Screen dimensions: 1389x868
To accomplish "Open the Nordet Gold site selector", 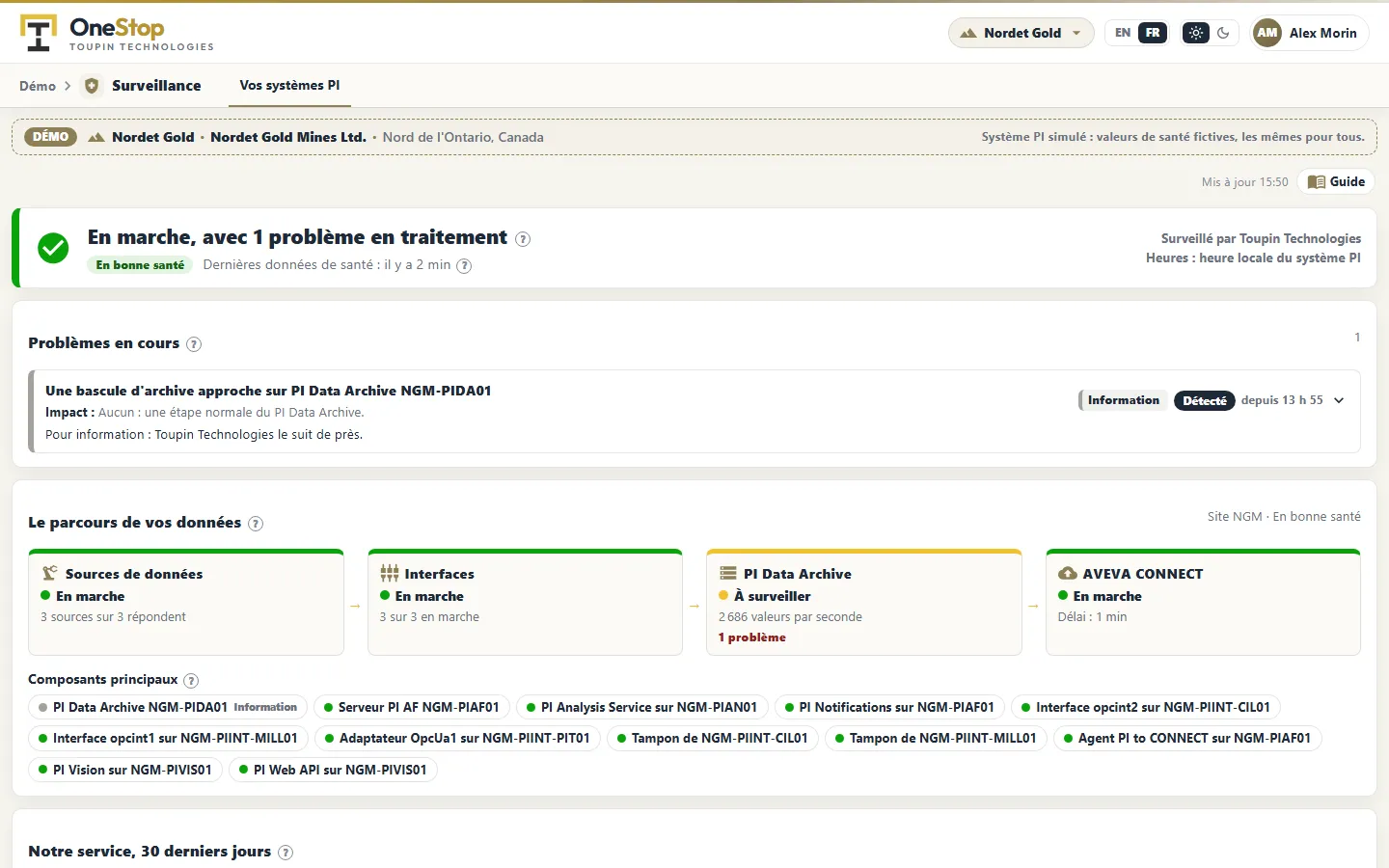I will coord(1021,33).
